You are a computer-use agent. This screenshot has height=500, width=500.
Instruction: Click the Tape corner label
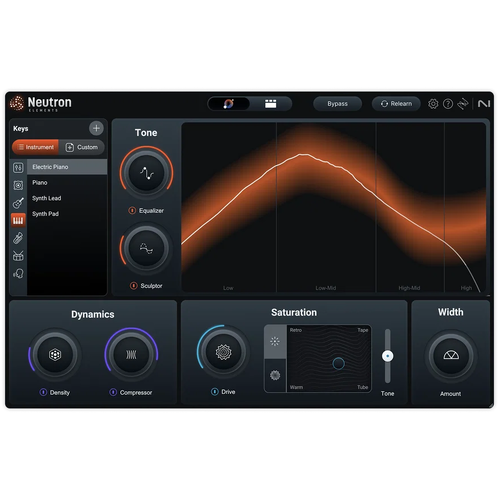[x=363, y=330]
